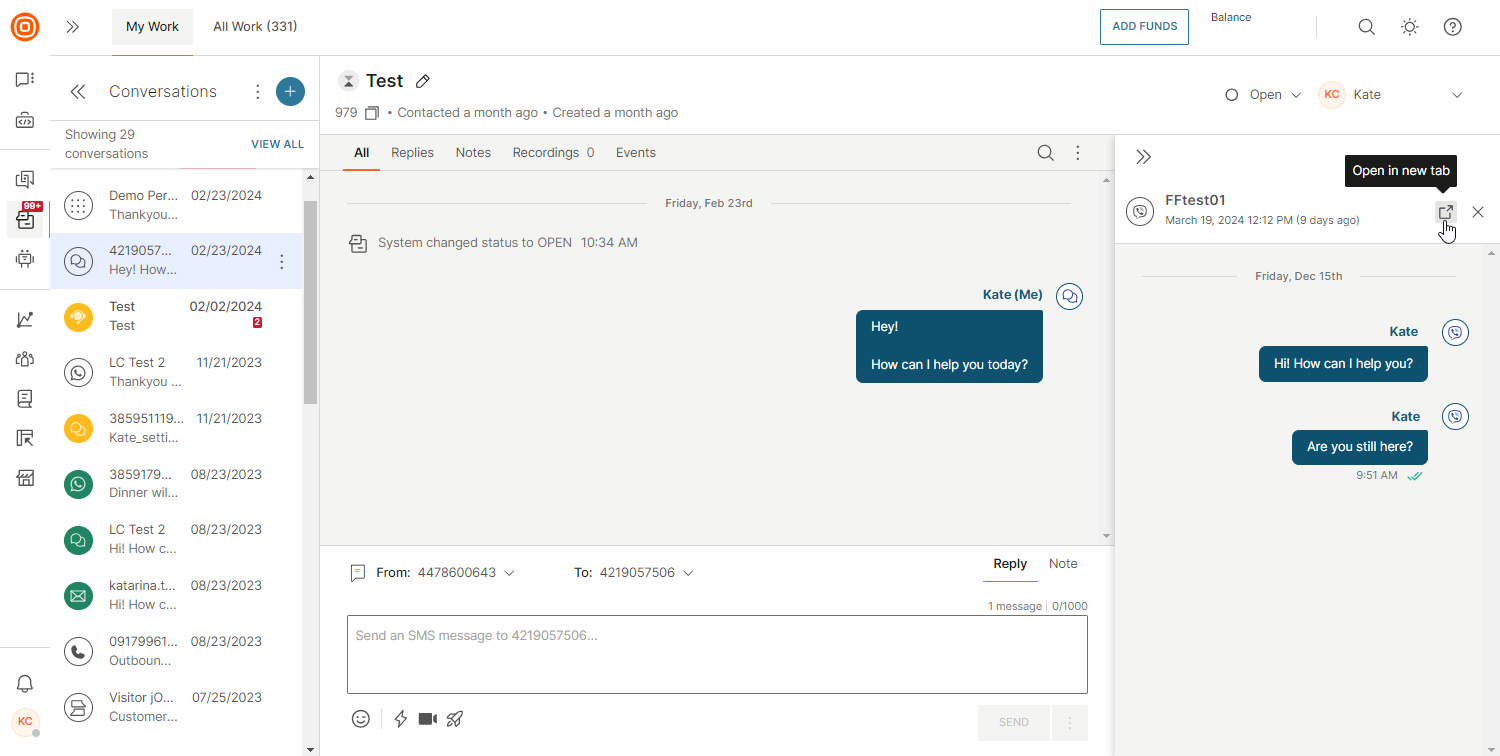
Task: Open the Kate assignee dropdown
Action: click(1391, 95)
